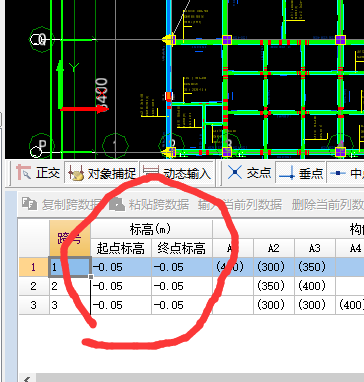Click the 跨号 cell in row 1
The image size is (364, 382).
(x=70, y=267)
